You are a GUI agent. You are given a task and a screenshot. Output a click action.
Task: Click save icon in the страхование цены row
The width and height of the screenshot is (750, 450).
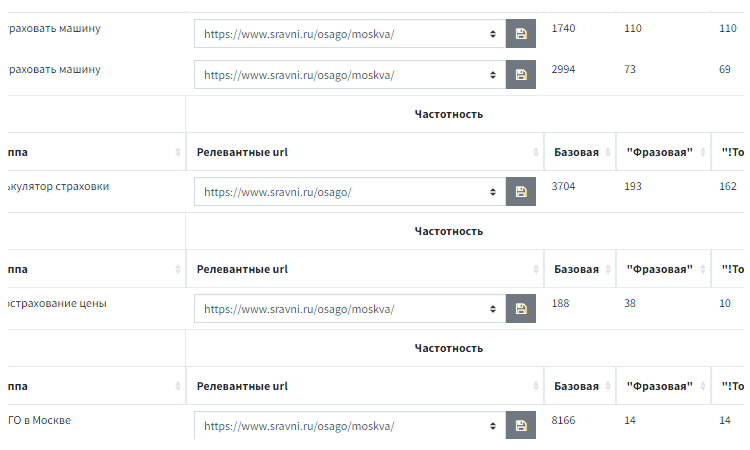pyautogui.click(x=520, y=309)
